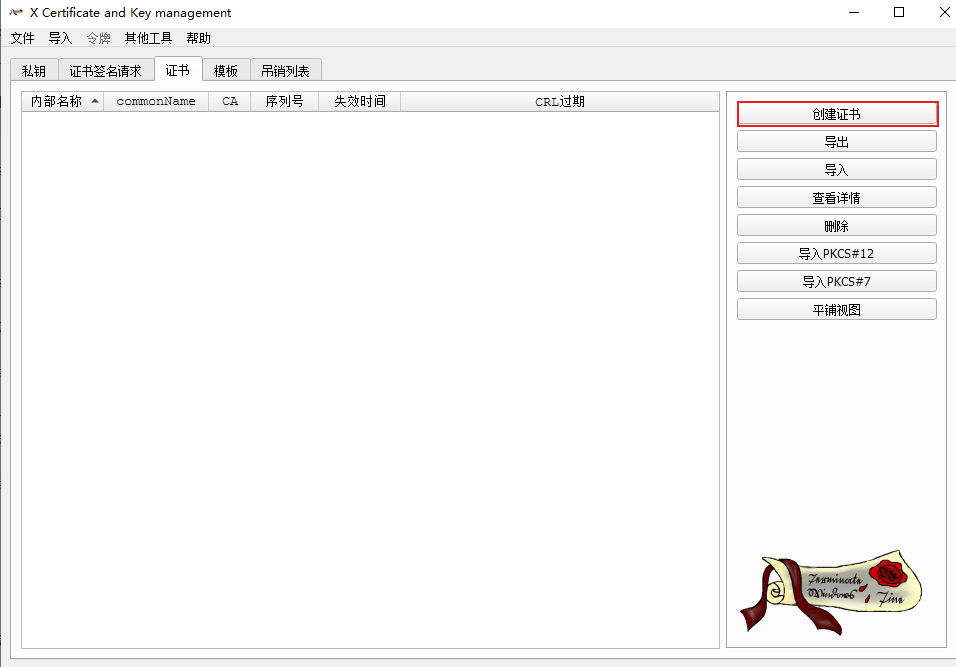Click the commonName column header
Screen dimensions: 956x667
[x=155, y=100]
